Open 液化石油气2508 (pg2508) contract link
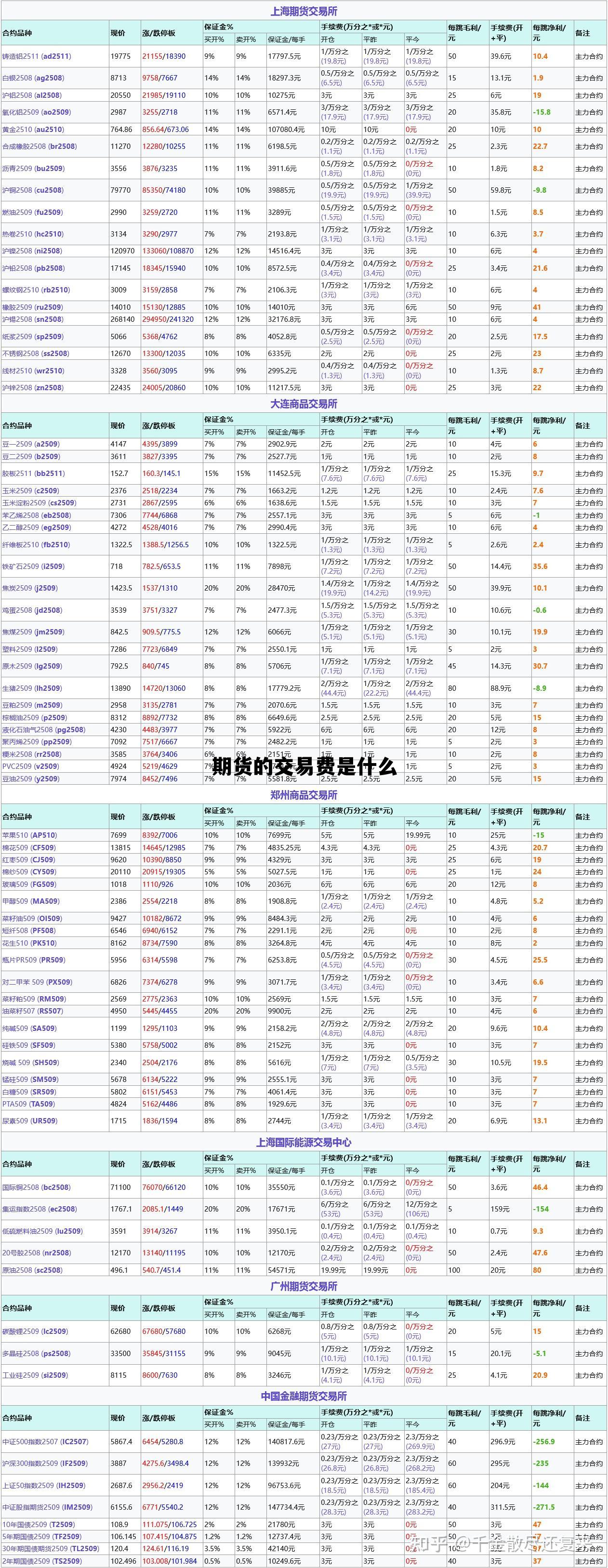 (44, 730)
